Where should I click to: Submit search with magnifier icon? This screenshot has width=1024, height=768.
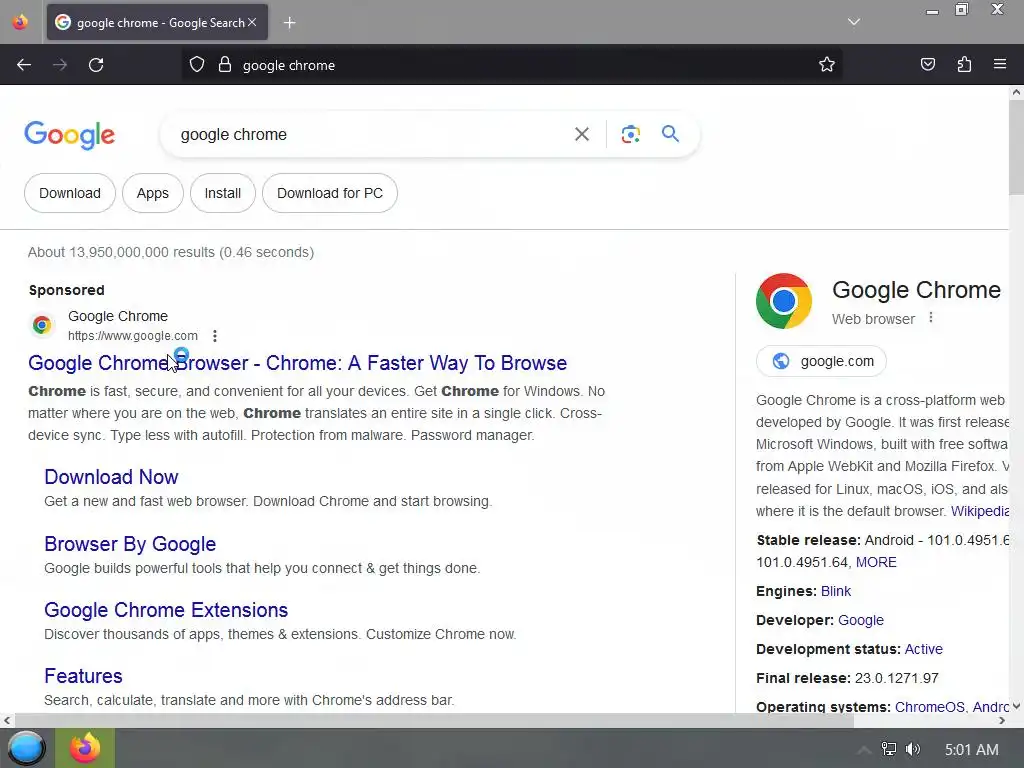[670, 134]
